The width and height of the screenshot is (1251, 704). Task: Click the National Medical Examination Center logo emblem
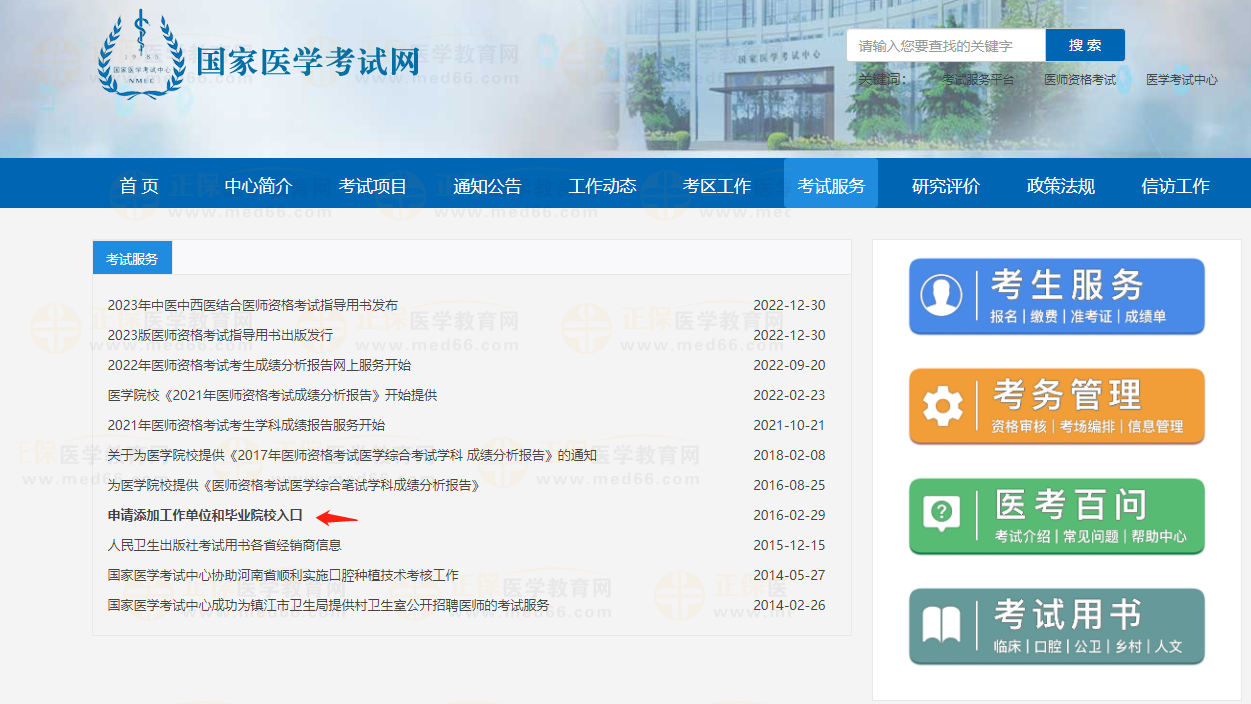coord(141,55)
